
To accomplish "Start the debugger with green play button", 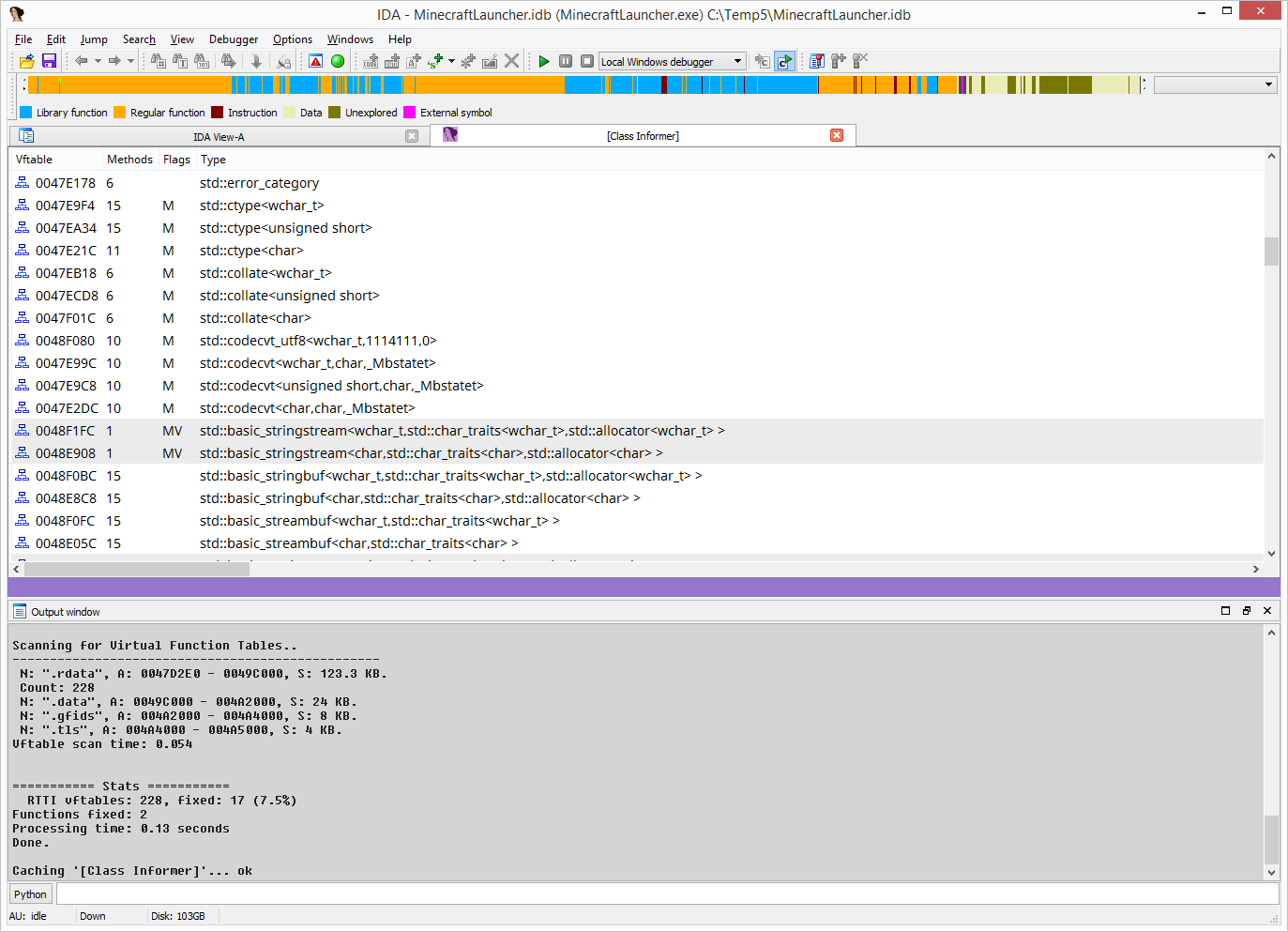I will point(544,61).
